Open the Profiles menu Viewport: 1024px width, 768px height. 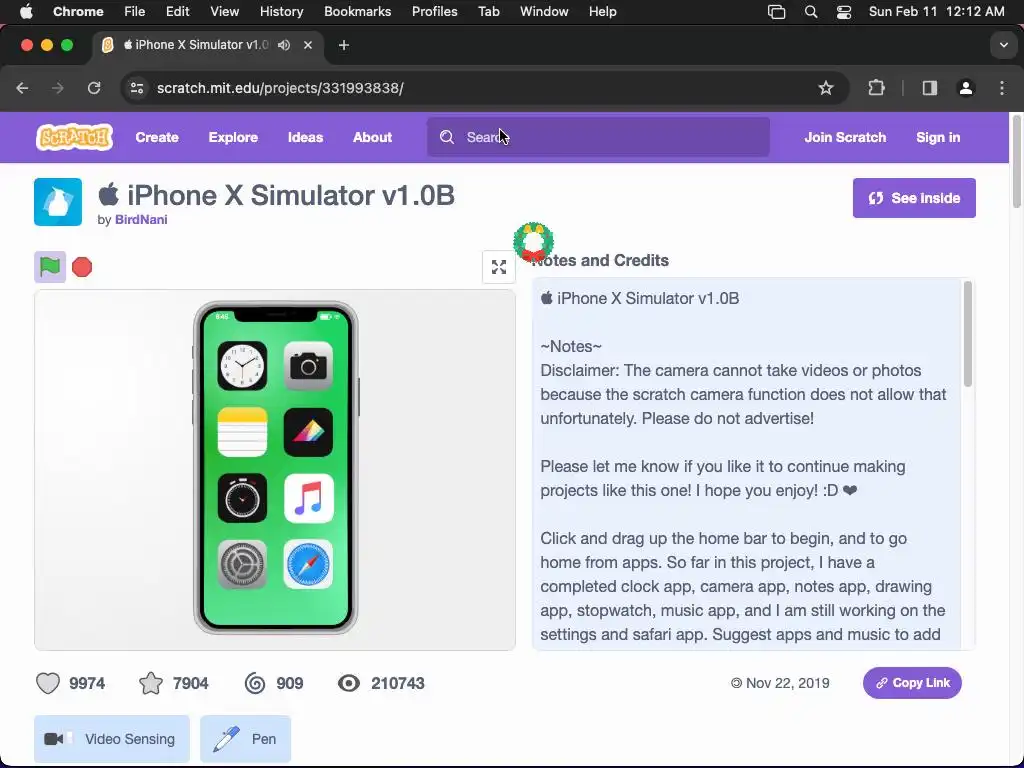tap(434, 11)
